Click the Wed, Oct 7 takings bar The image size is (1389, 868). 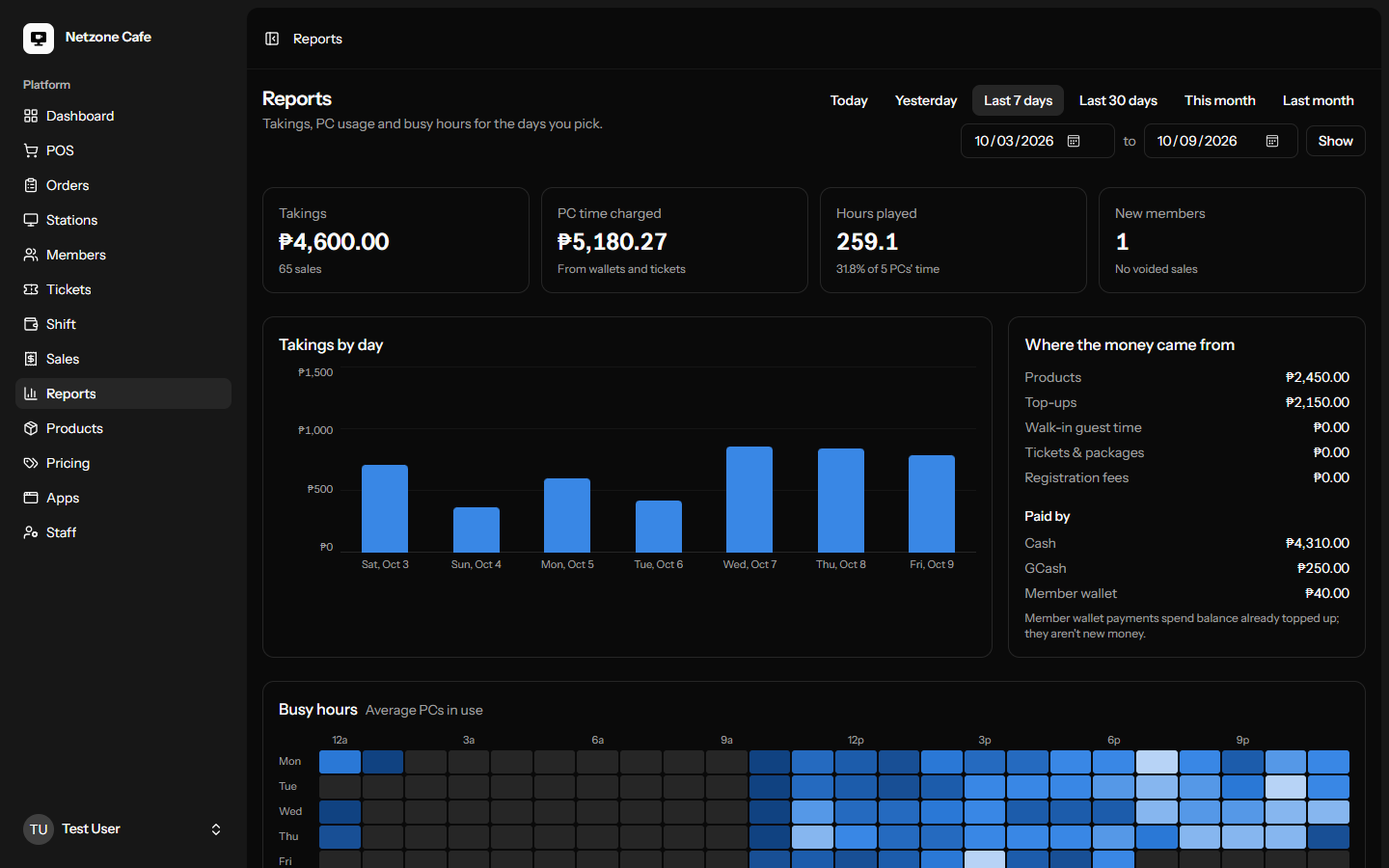click(749, 500)
